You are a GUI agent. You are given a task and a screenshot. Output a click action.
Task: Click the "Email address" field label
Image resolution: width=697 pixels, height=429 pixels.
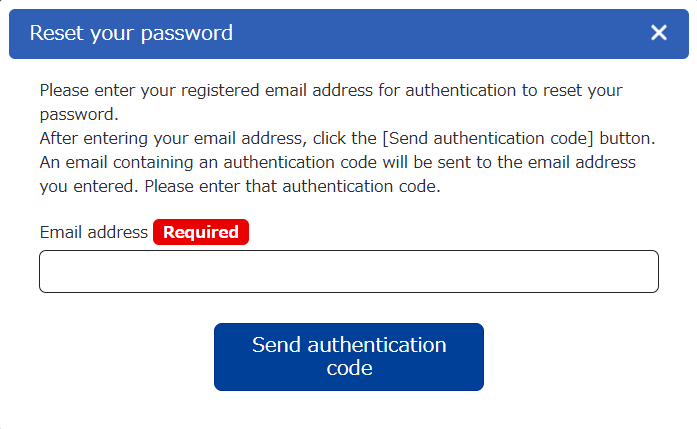click(94, 232)
